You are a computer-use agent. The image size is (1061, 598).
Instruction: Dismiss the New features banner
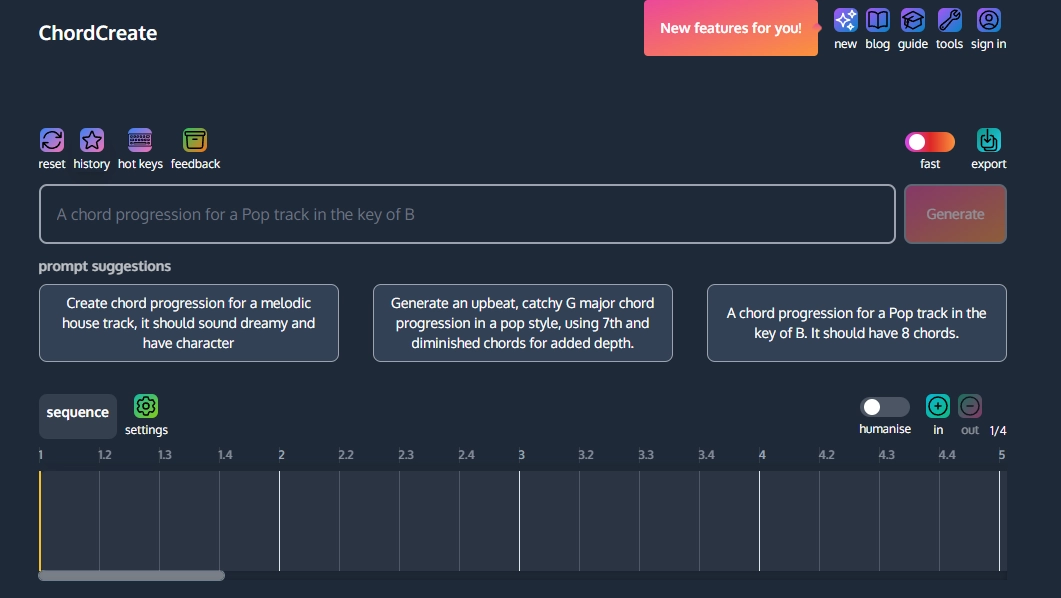731,28
